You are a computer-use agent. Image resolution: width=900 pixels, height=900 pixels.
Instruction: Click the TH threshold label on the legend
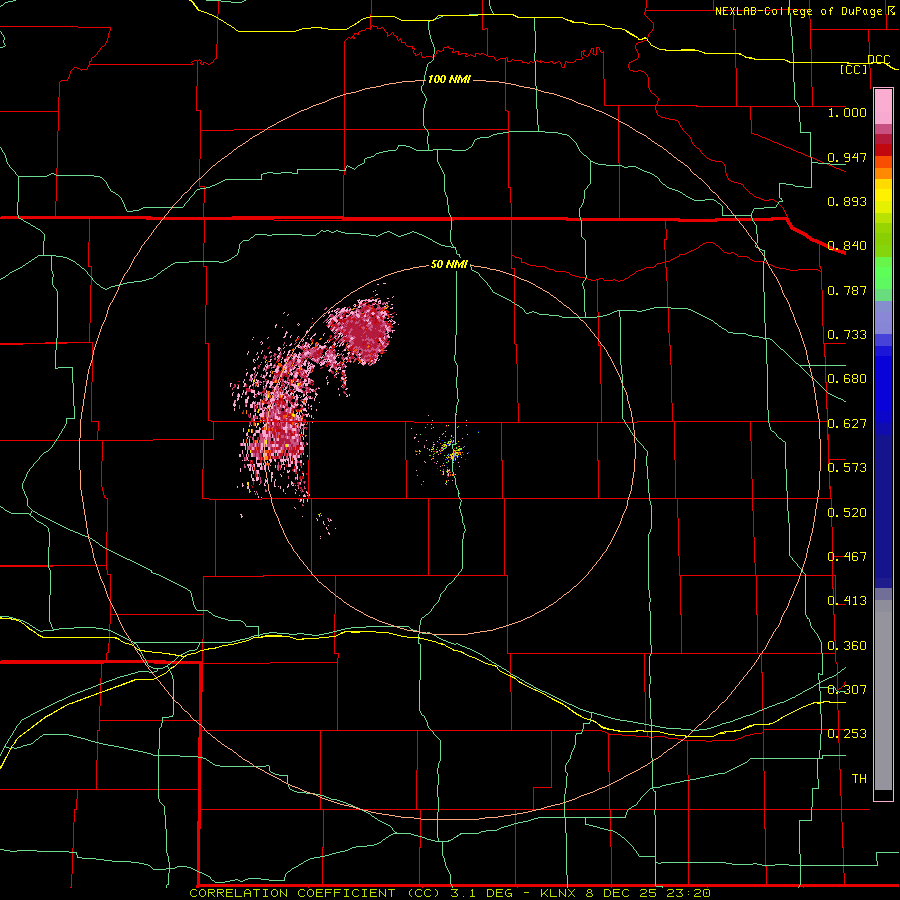point(859,779)
